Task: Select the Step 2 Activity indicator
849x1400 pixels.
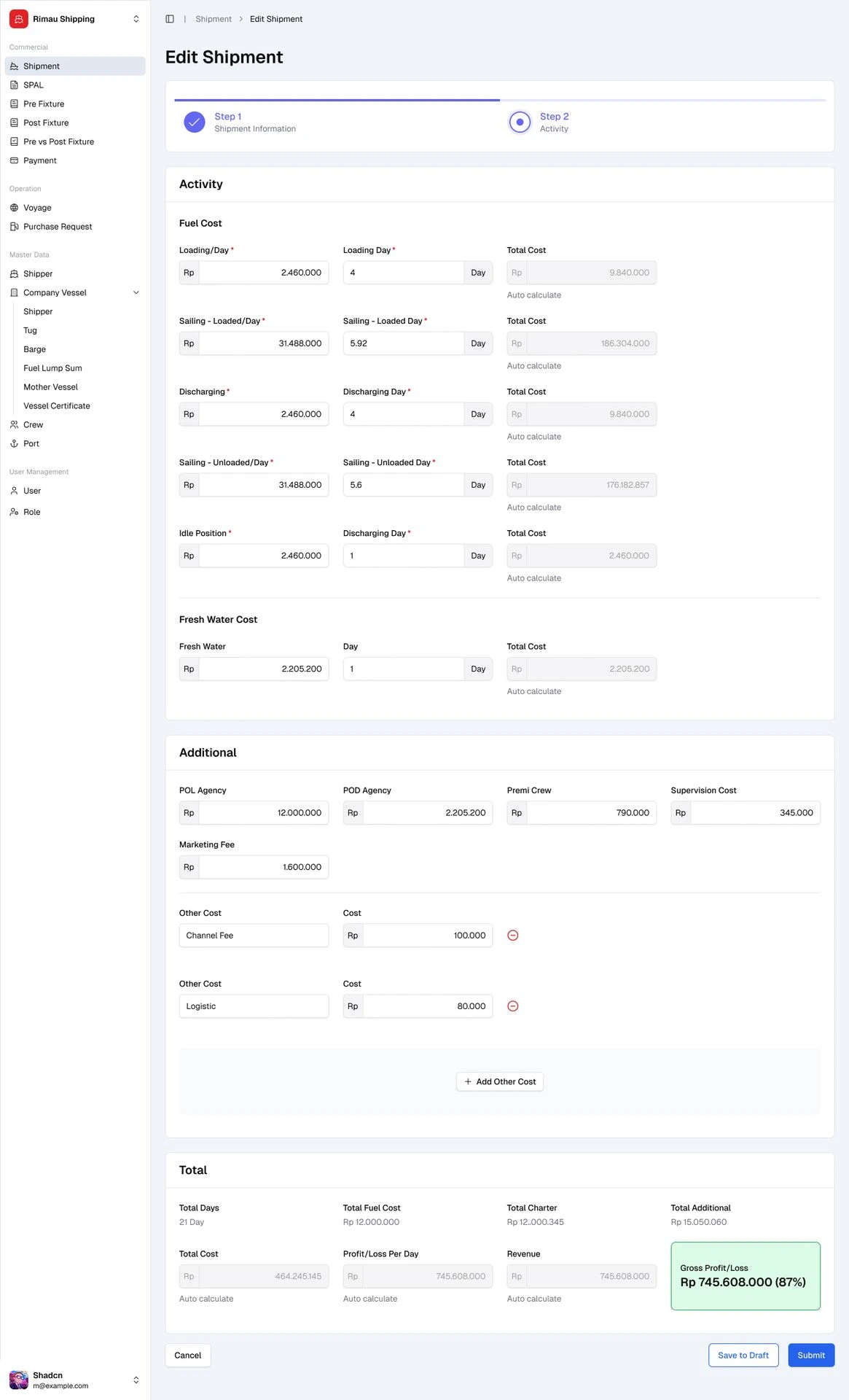Action: pos(520,122)
